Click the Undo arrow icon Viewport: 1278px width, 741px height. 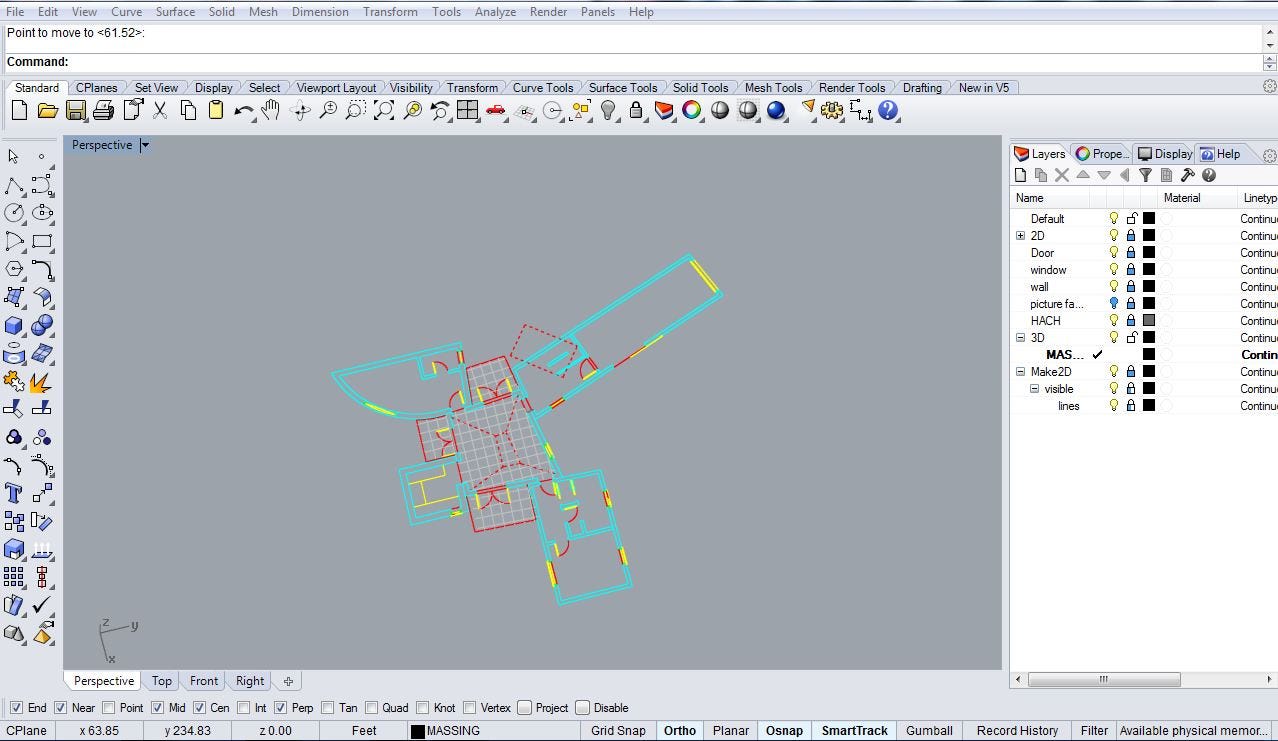(x=243, y=111)
